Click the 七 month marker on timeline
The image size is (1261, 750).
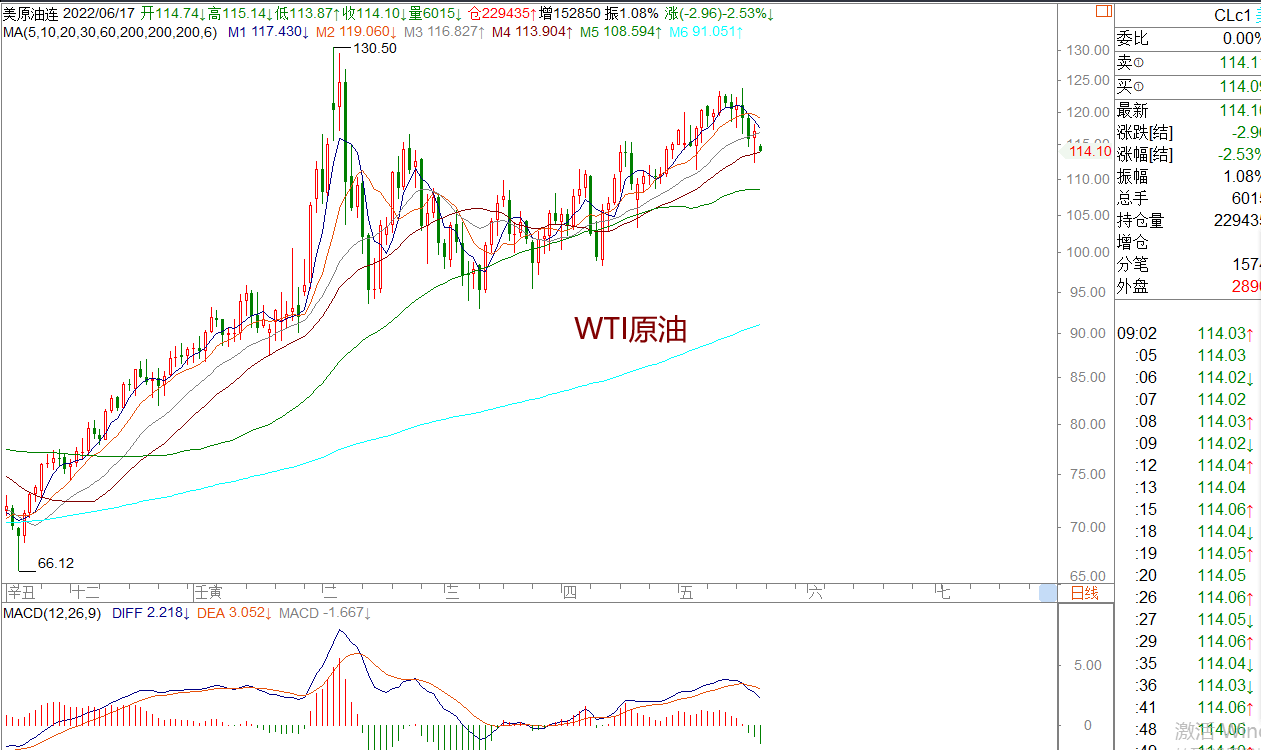tap(942, 592)
